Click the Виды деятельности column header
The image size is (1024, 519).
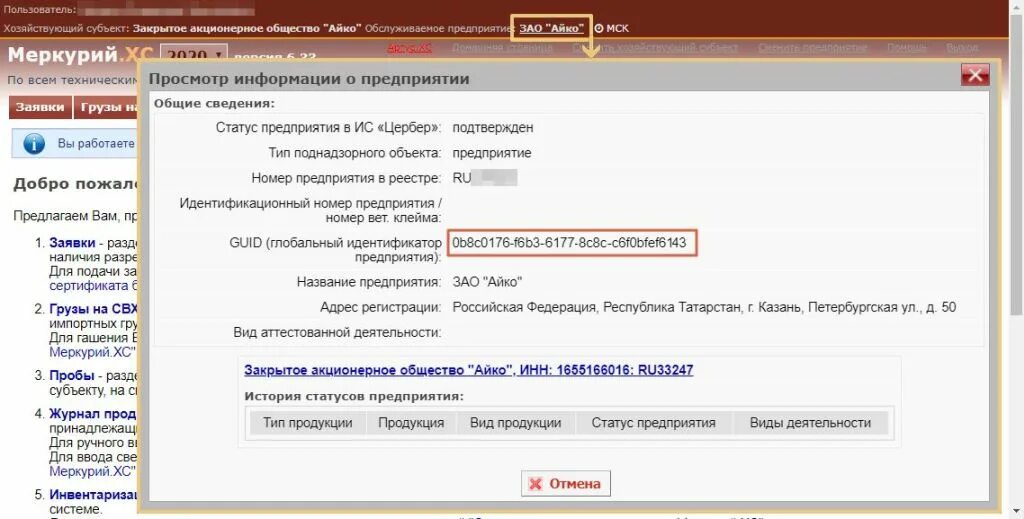[x=810, y=422]
